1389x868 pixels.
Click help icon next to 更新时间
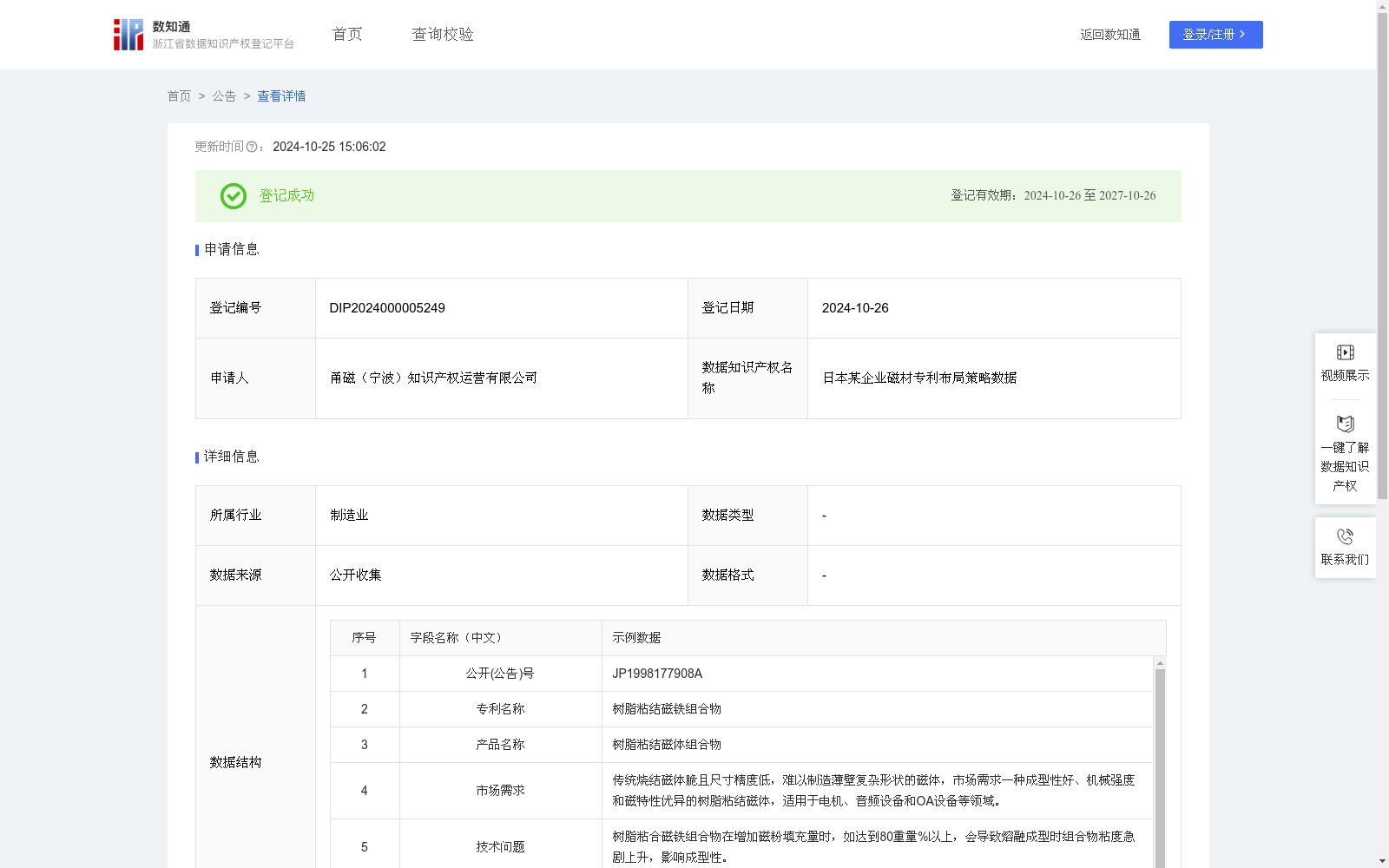point(252,148)
